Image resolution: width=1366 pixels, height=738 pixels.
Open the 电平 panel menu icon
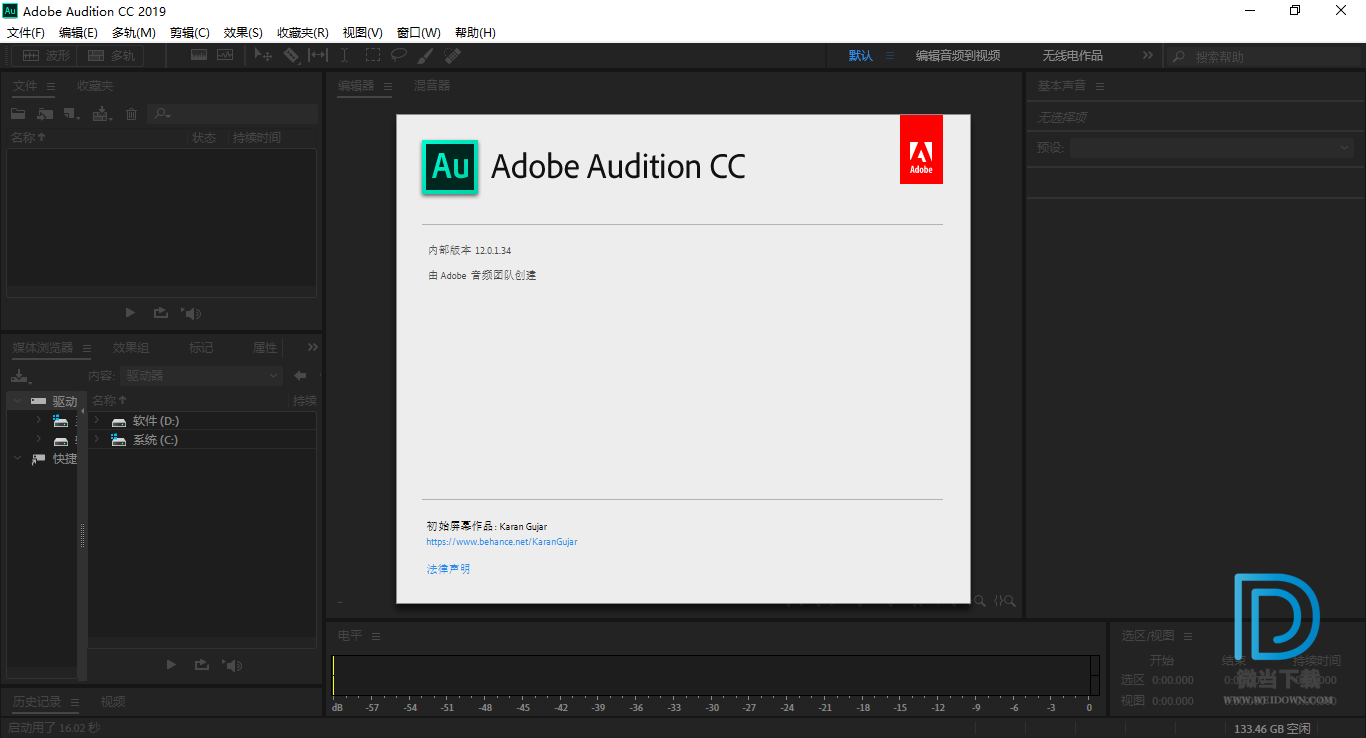point(376,636)
